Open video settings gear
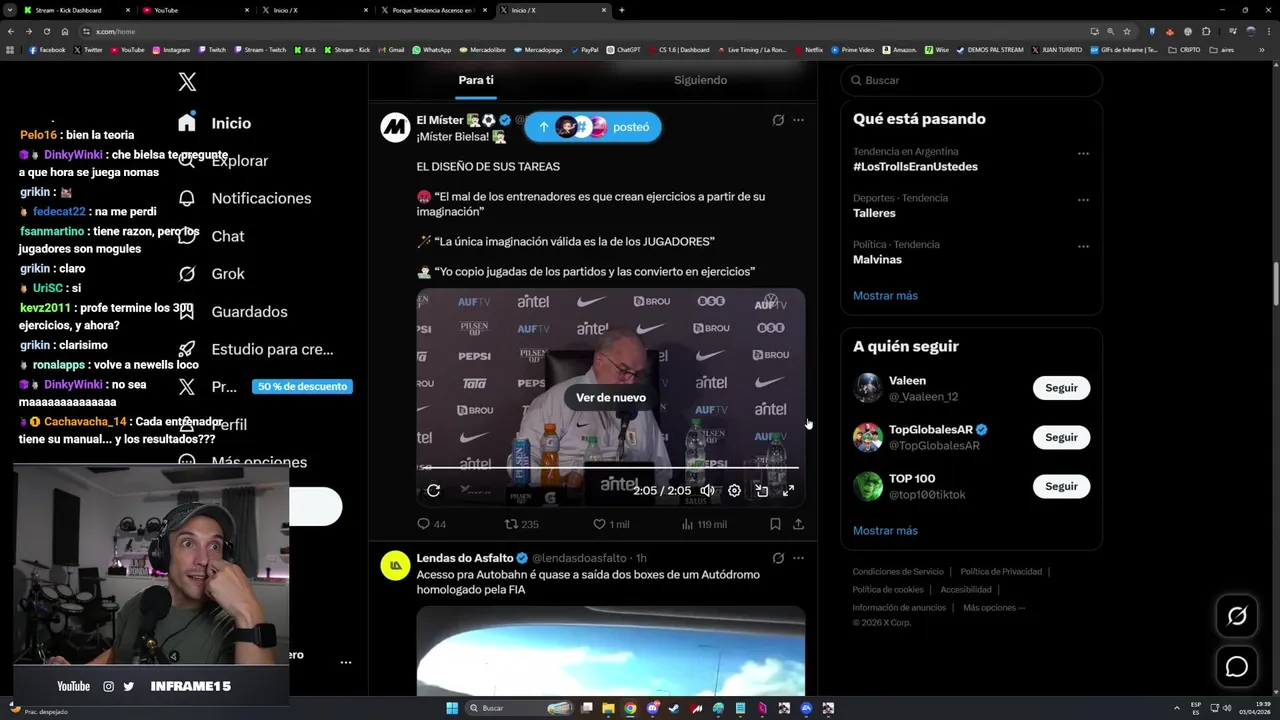The image size is (1280, 720). pyautogui.click(x=734, y=490)
